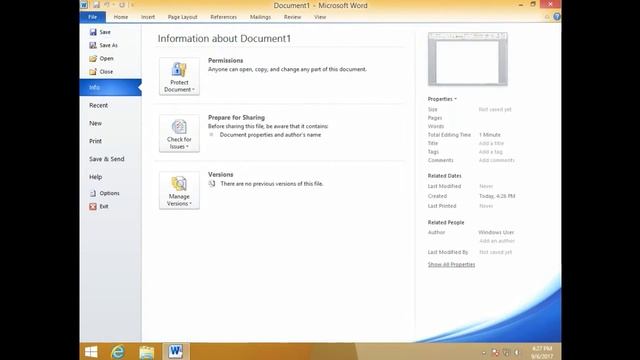
Task: Open the Check for Issues dropdown
Action: point(179,133)
